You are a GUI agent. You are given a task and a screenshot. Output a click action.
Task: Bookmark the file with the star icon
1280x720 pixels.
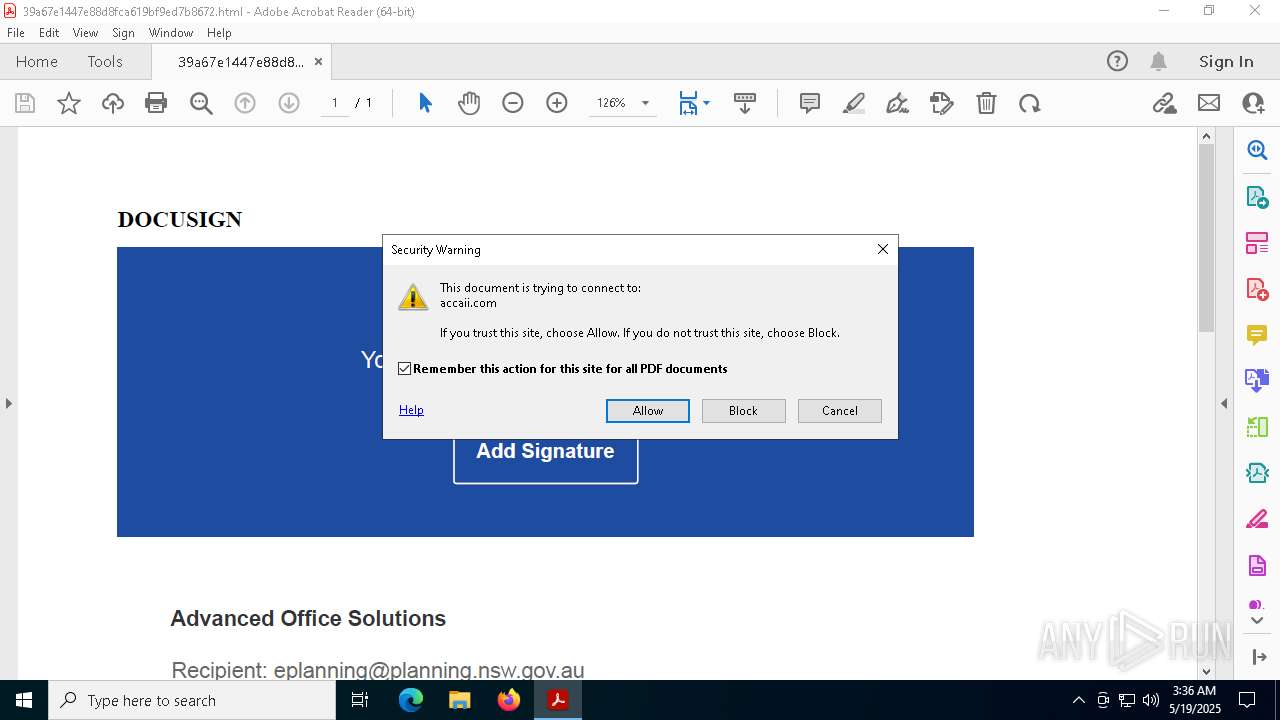tap(69, 103)
